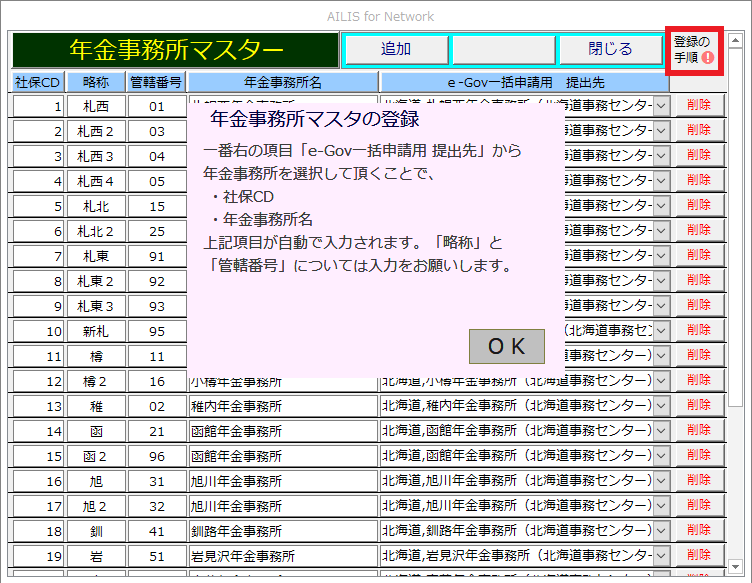Select 年金事務所名 field for row 13 稚内年金事務所
This screenshot has width=752, height=583.
tap(283, 406)
